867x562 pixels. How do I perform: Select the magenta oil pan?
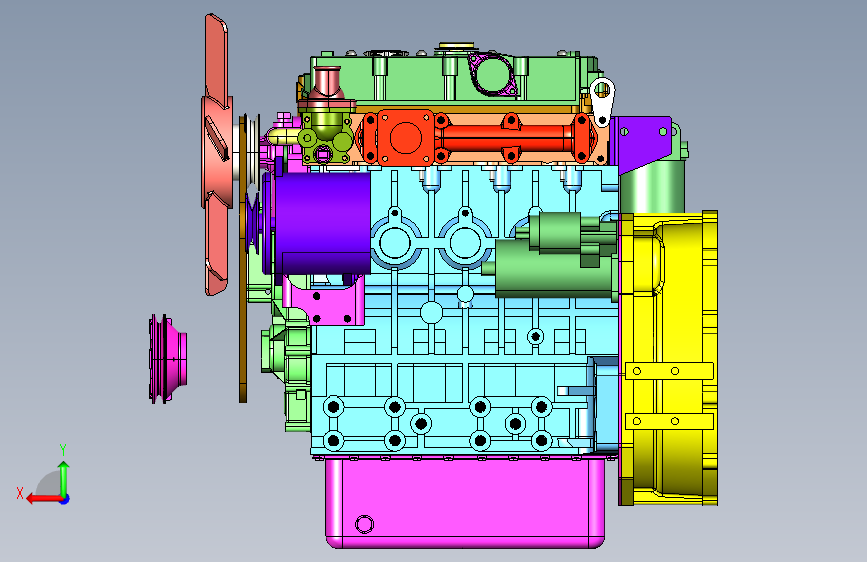tap(464, 503)
